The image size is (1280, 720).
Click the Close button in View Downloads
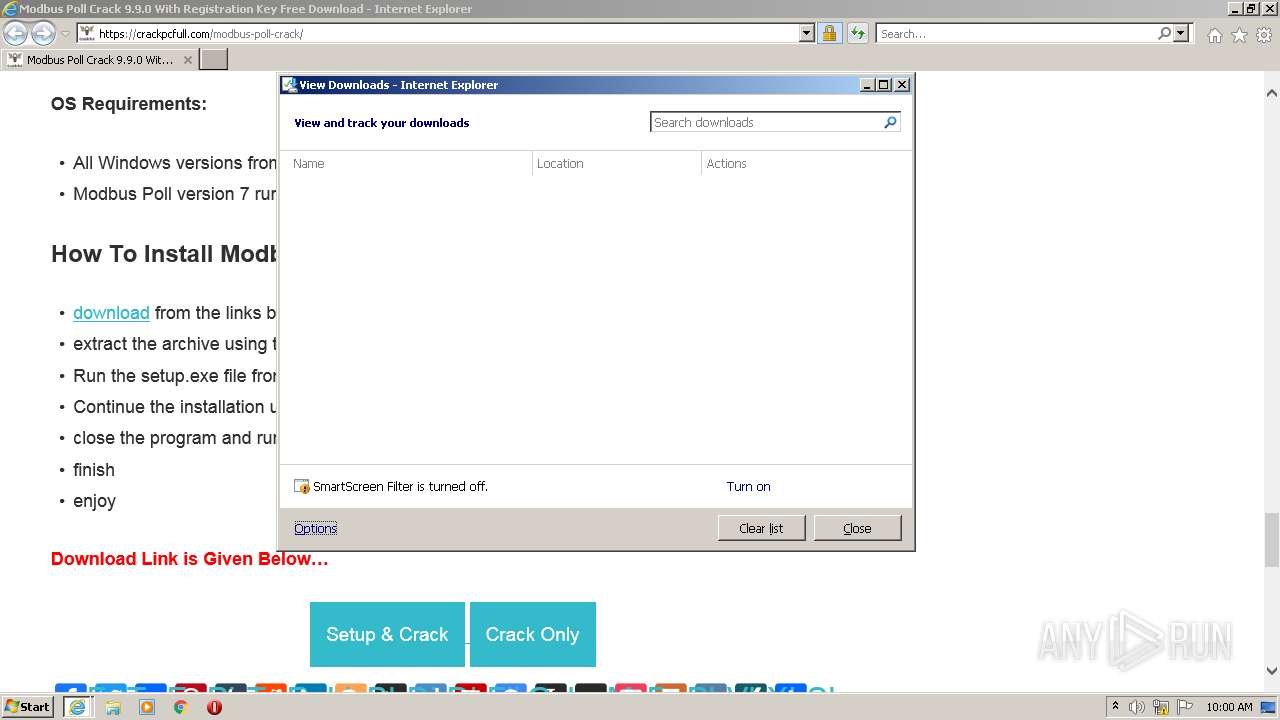coord(857,528)
